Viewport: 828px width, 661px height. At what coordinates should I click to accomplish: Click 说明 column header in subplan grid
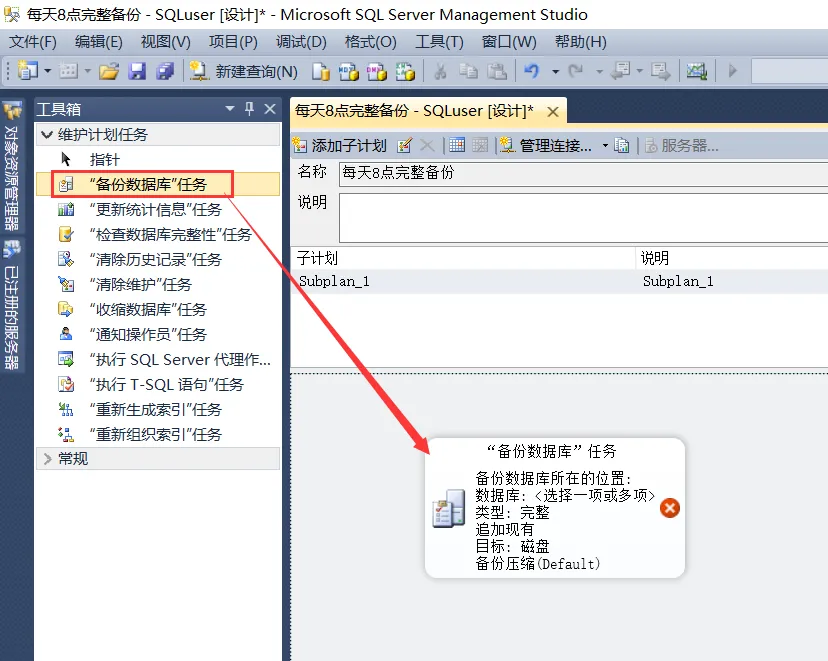pos(655,258)
